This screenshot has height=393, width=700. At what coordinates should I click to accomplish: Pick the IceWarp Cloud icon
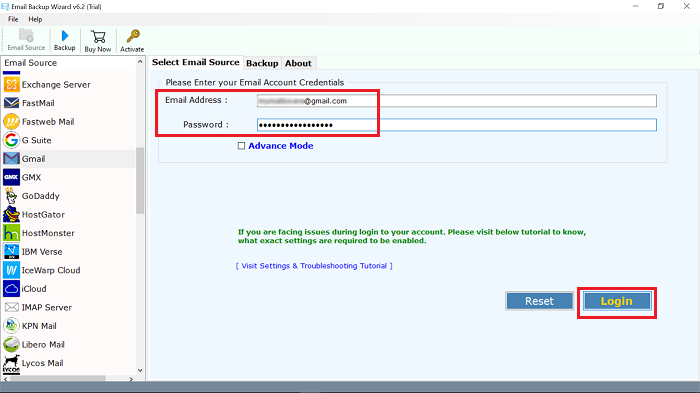(x=12, y=270)
